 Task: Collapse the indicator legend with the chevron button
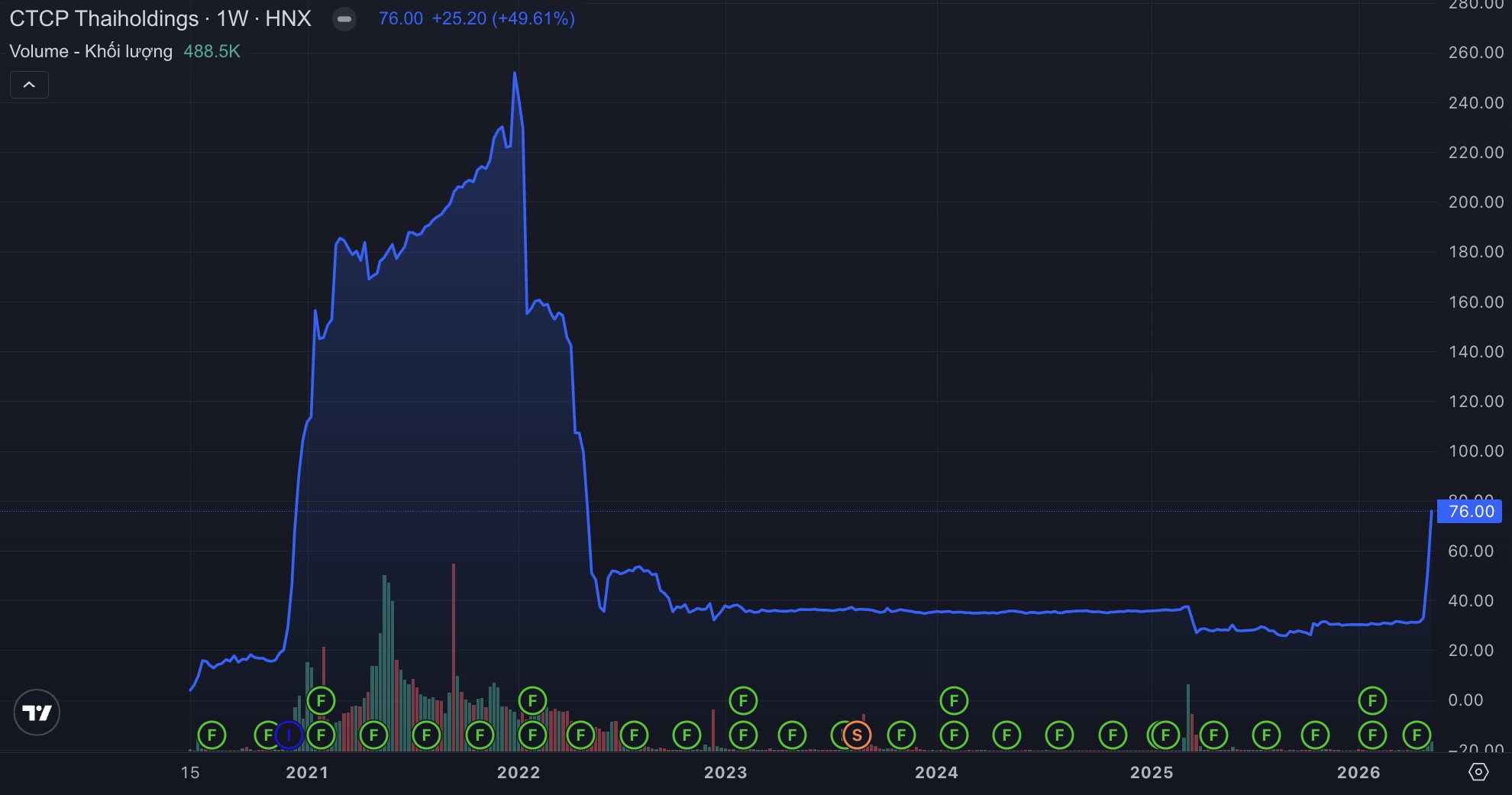coord(29,85)
